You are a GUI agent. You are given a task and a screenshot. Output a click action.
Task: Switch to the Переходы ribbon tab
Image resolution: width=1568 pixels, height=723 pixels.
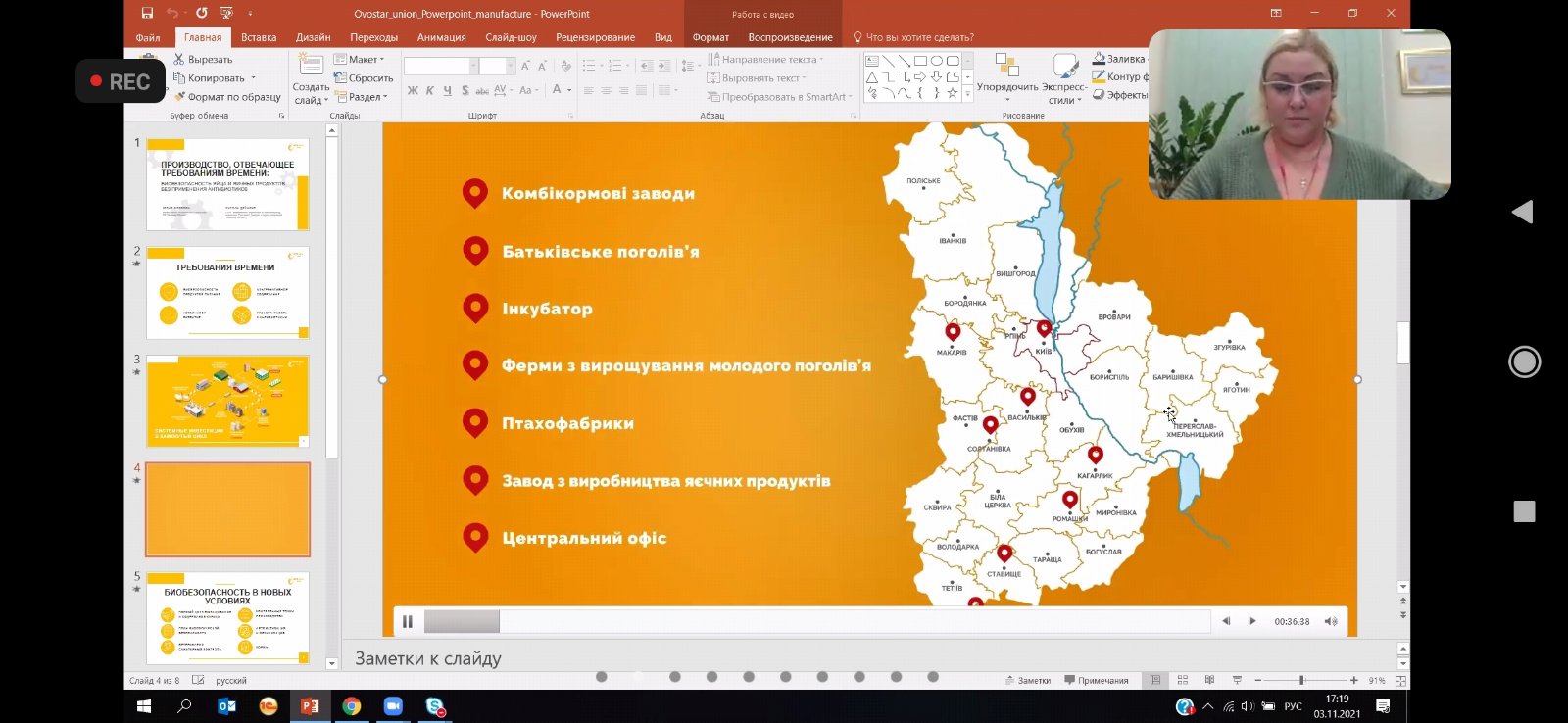coord(373,37)
